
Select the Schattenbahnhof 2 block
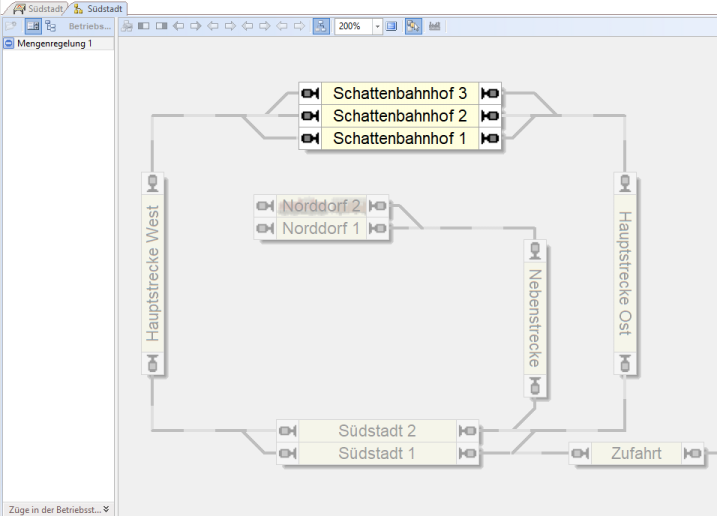point(400,116)
